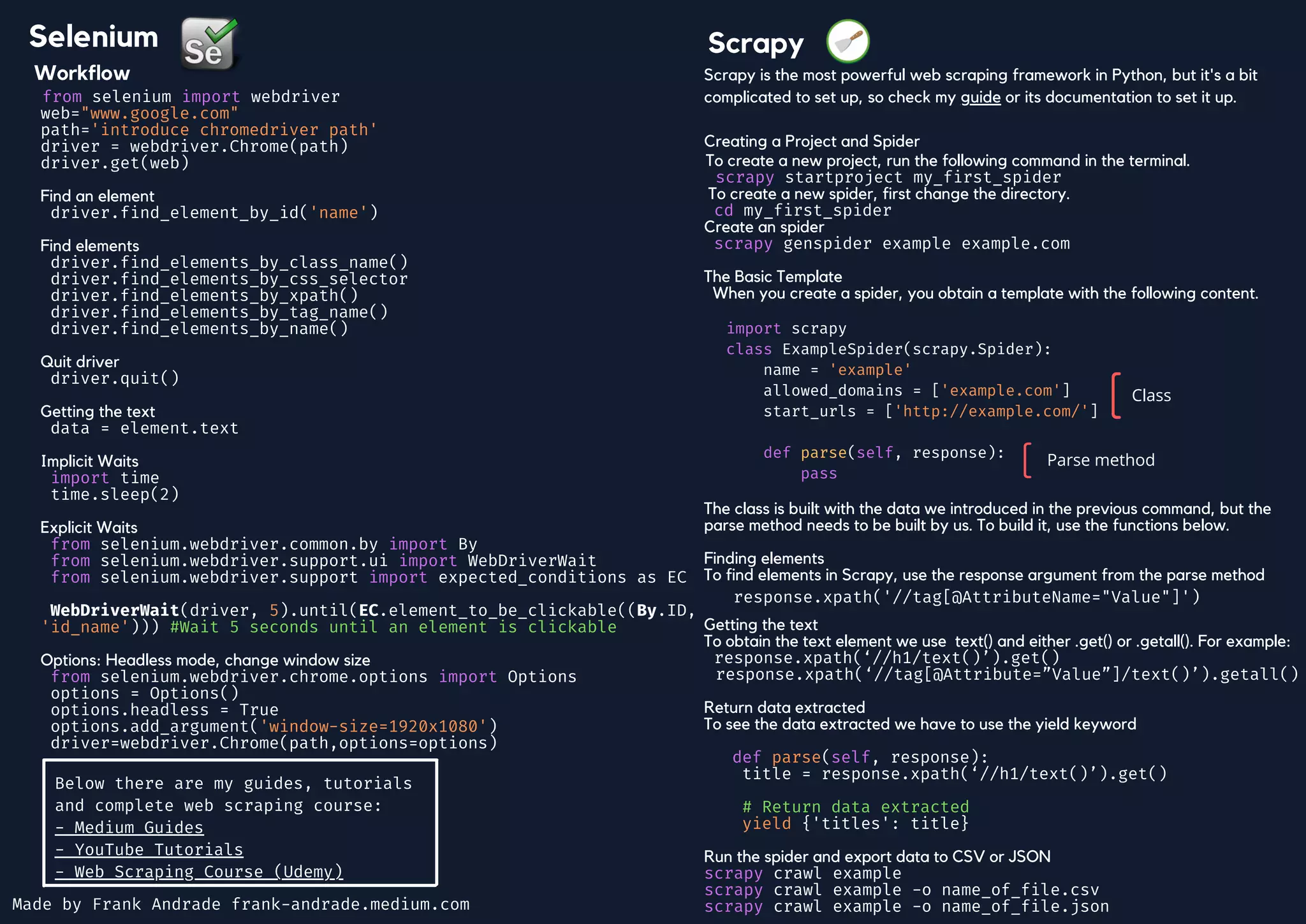This screenshot has height=924, width=1306.
Task: Click the green wait comment text
Action: [x=393, y=627]
